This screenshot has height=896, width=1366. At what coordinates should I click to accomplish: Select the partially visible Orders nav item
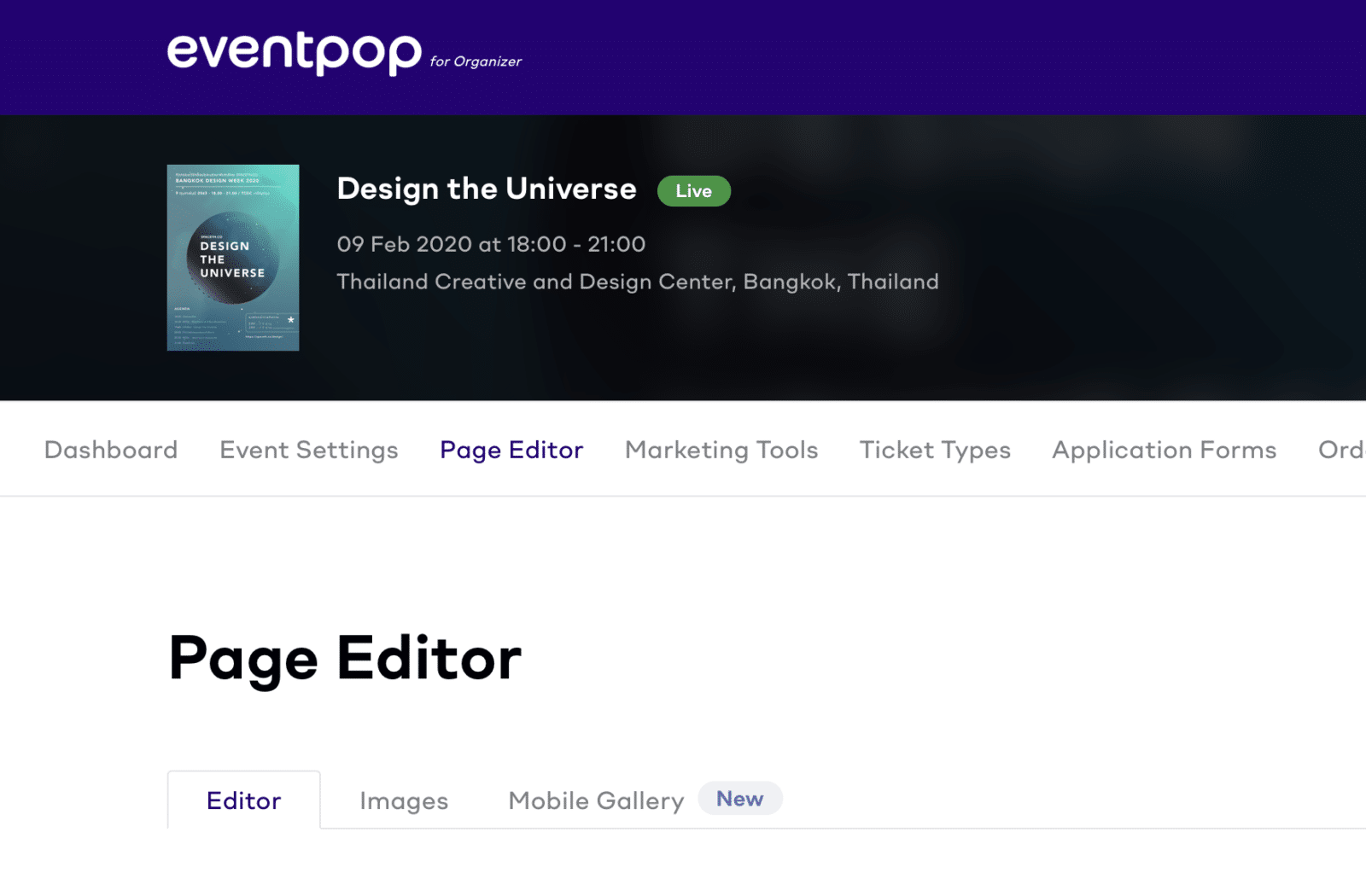[1340, 450]
